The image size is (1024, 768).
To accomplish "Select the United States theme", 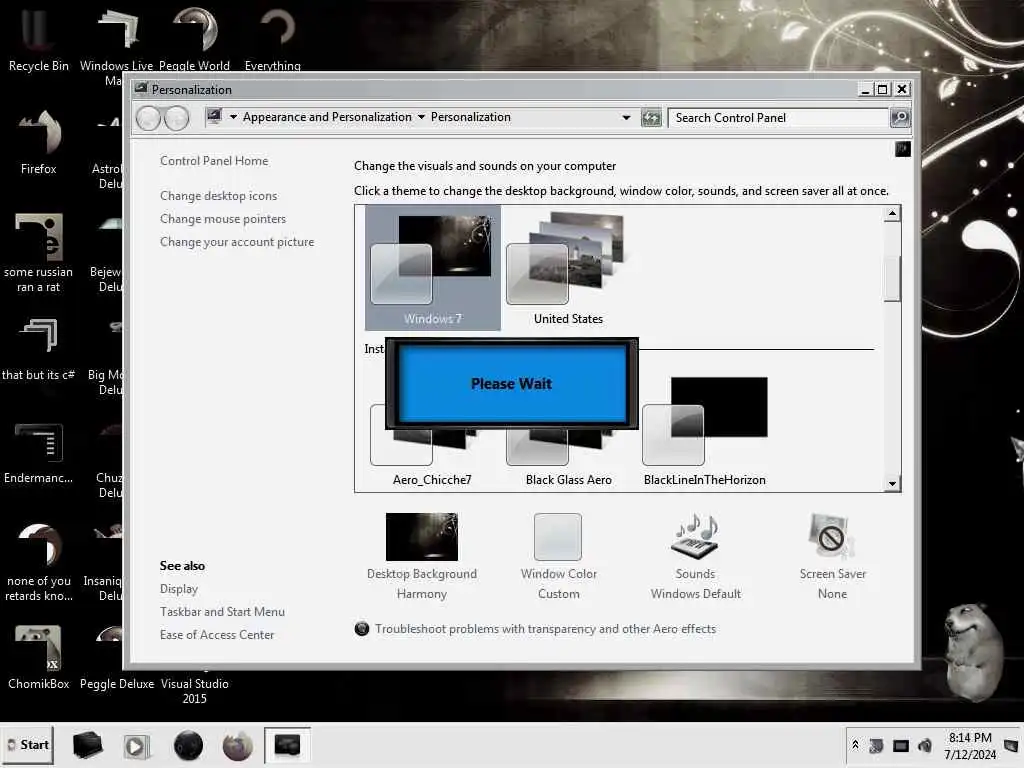I will 568,268.
